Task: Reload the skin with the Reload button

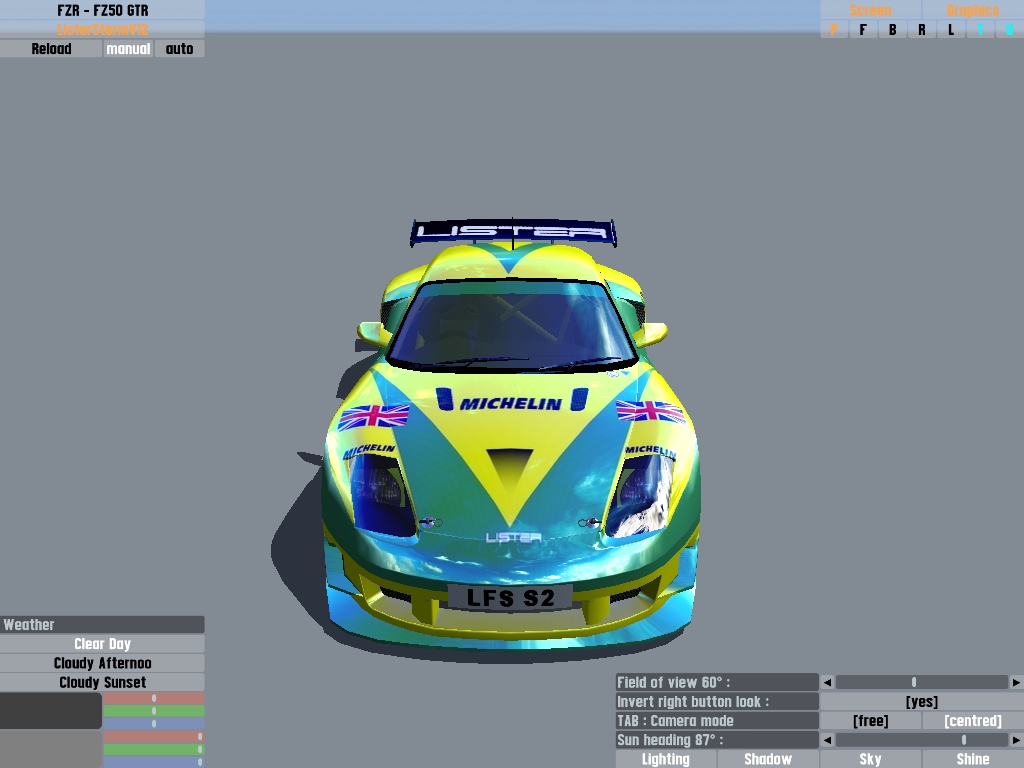Action: tap(51, 49)
